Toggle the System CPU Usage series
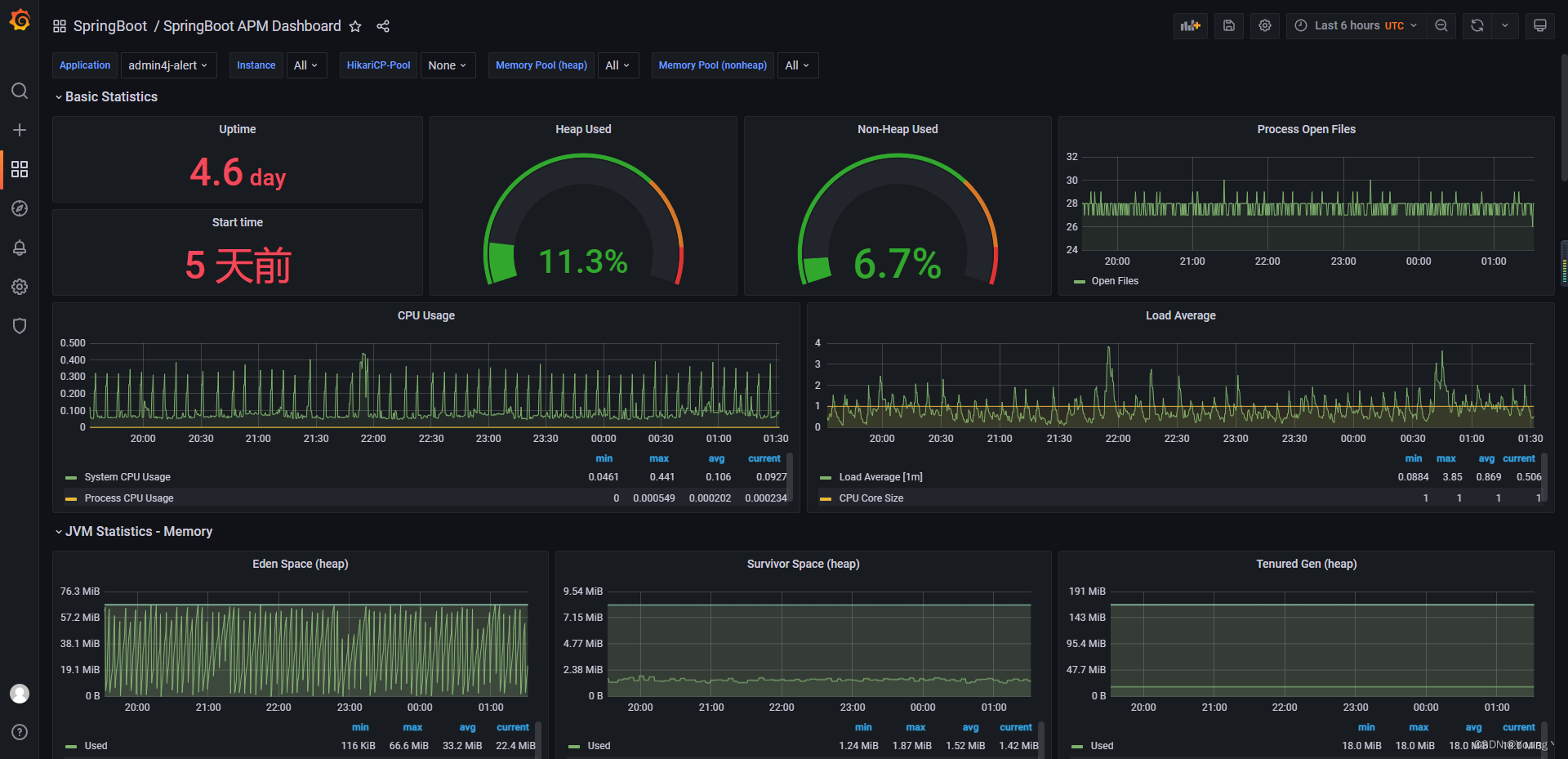This screenshot has height=759, width=1568. (127, 477)
